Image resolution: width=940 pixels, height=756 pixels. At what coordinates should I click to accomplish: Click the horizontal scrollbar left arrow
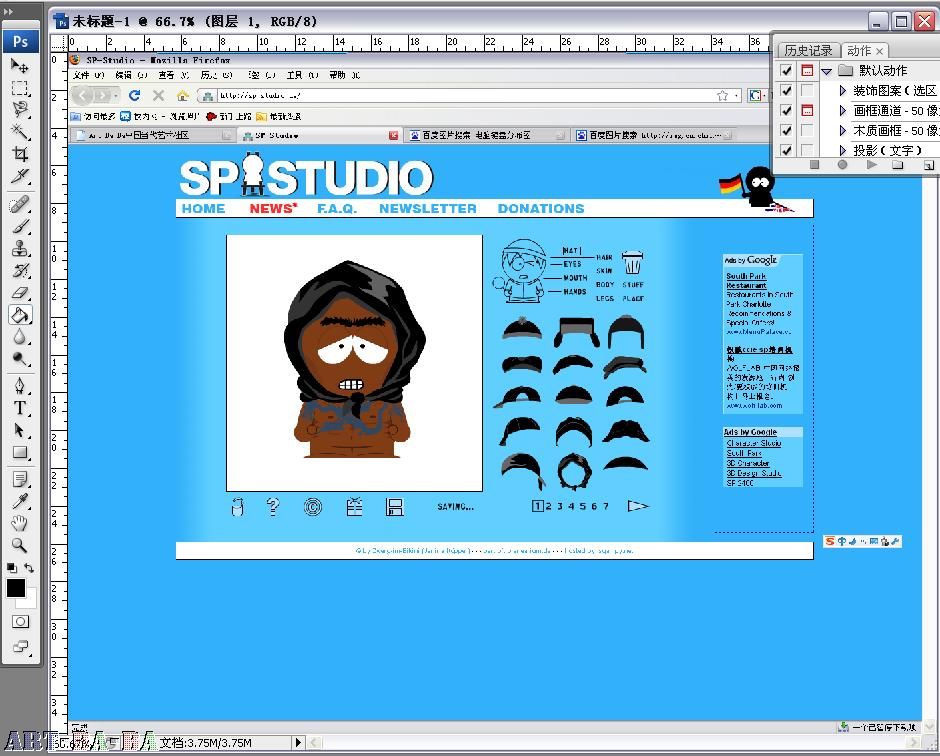pos(314,743)
